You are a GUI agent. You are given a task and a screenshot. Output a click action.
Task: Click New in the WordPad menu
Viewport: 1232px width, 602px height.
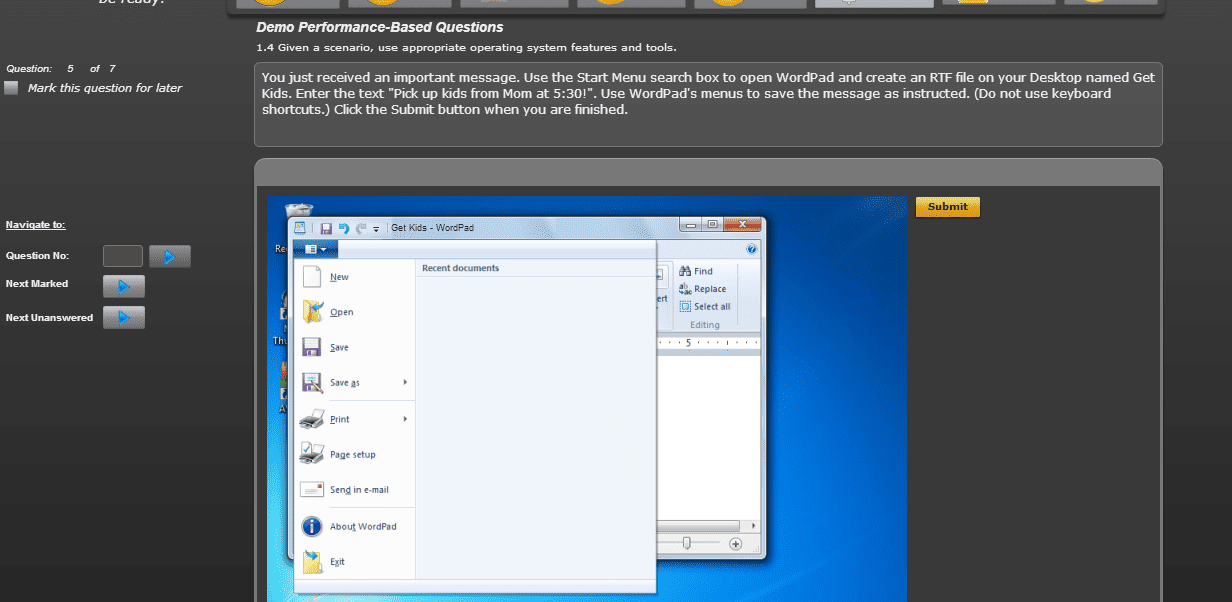(x=355, y=277)
